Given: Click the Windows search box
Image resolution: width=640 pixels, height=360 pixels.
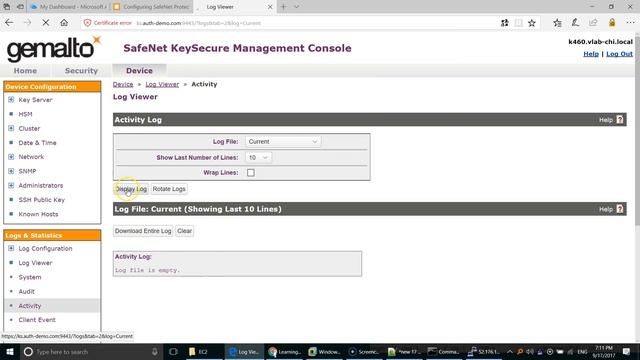Looking at the screenshot, I should tap(92, 351).
